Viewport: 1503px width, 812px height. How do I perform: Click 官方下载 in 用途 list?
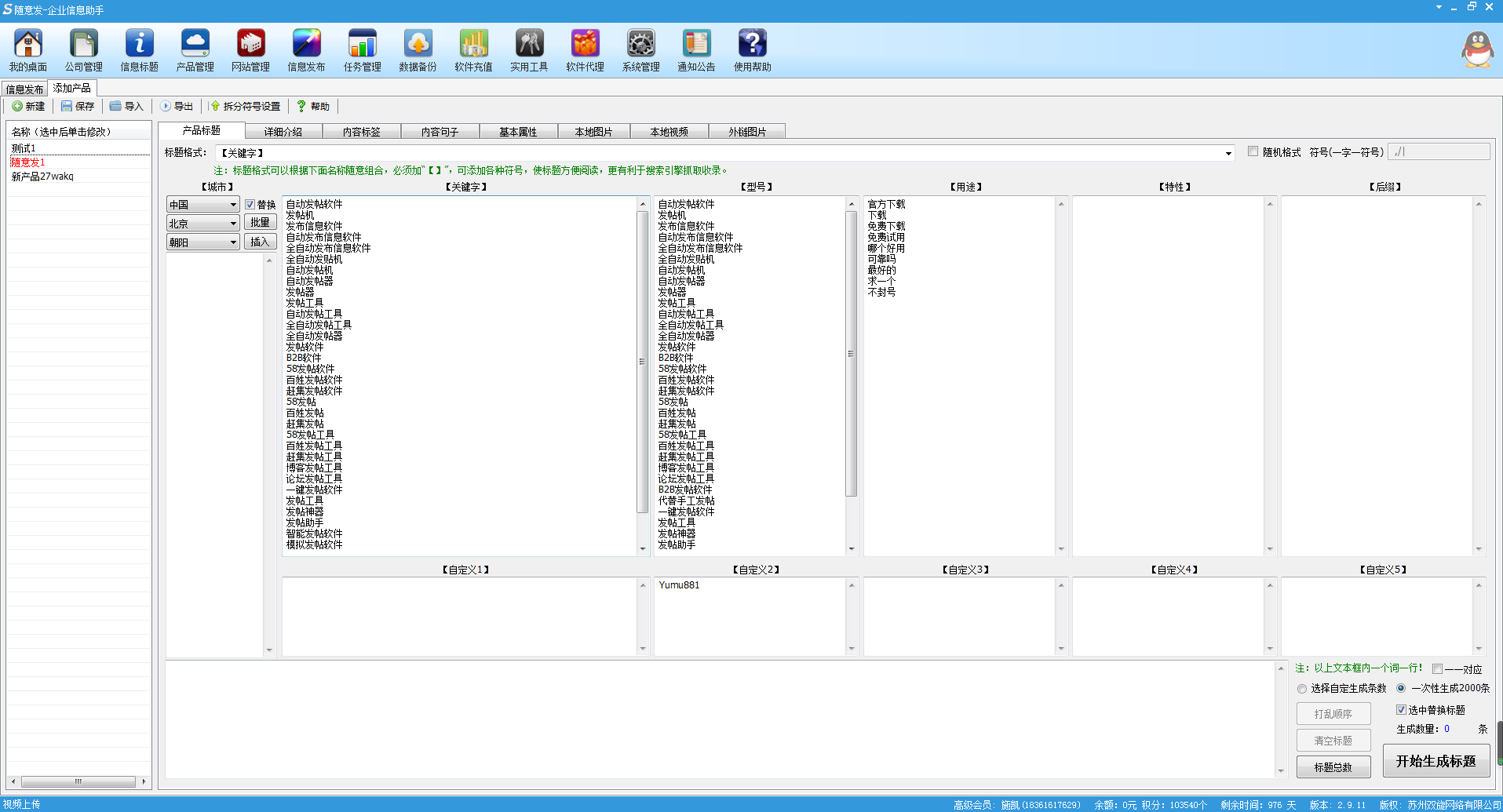pos(886,204)
